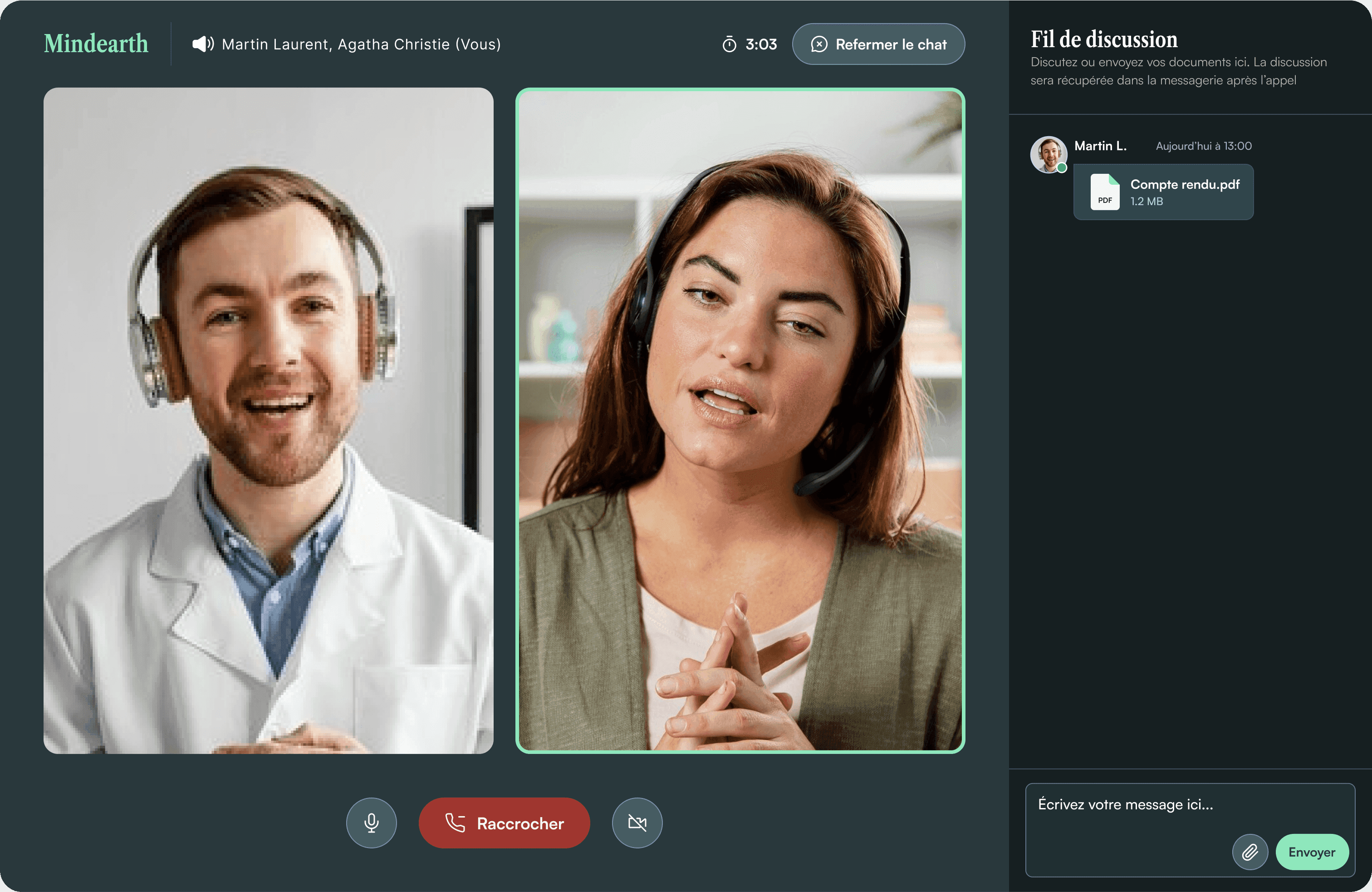Click the 3:03 call duration

[761, 44]
